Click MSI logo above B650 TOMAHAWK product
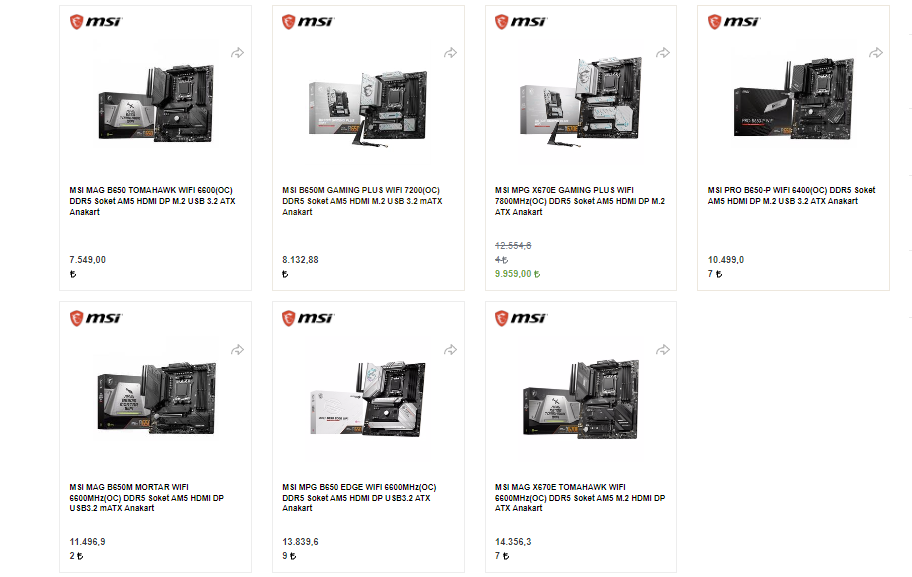 [95, 22]
